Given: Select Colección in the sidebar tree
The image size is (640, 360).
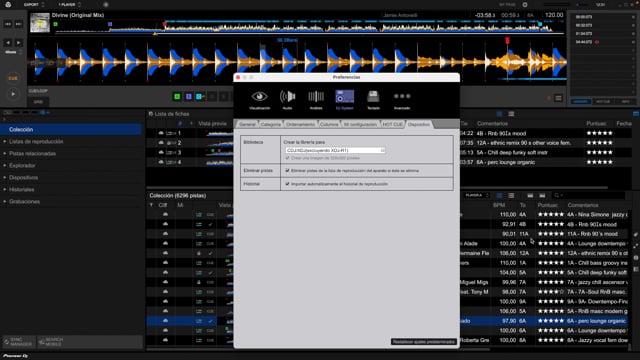Looking at the screenshot, I should [x=71, y=129].
